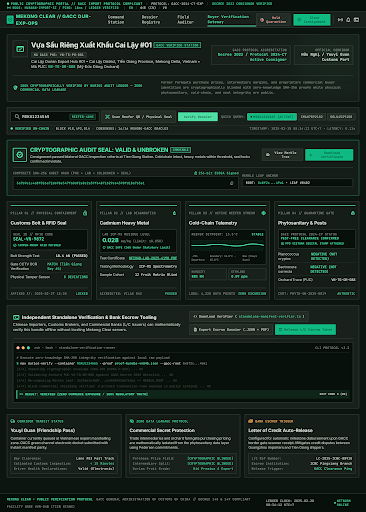This screenshot has height=512, width=366.
Task: Click the flask icon on Pillar 02 card
Action: click(x=174, y=213)
